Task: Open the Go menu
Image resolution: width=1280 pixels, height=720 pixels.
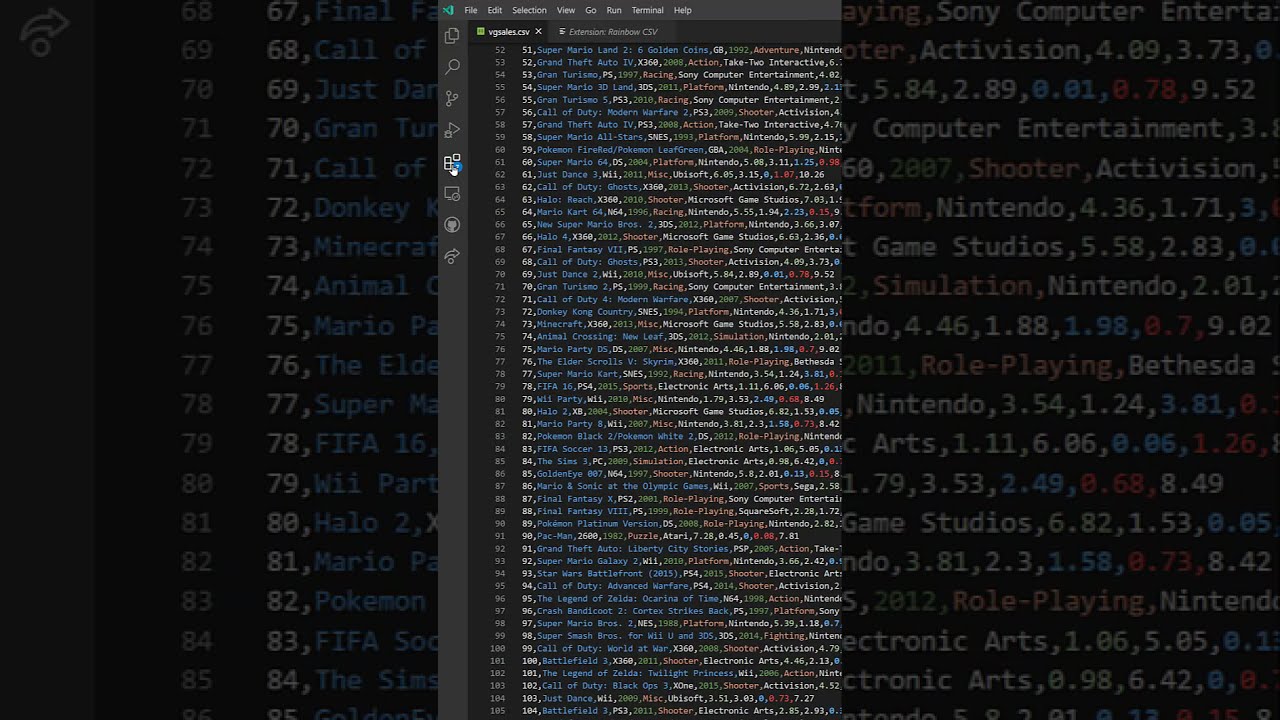Action: tap(590, 10)
